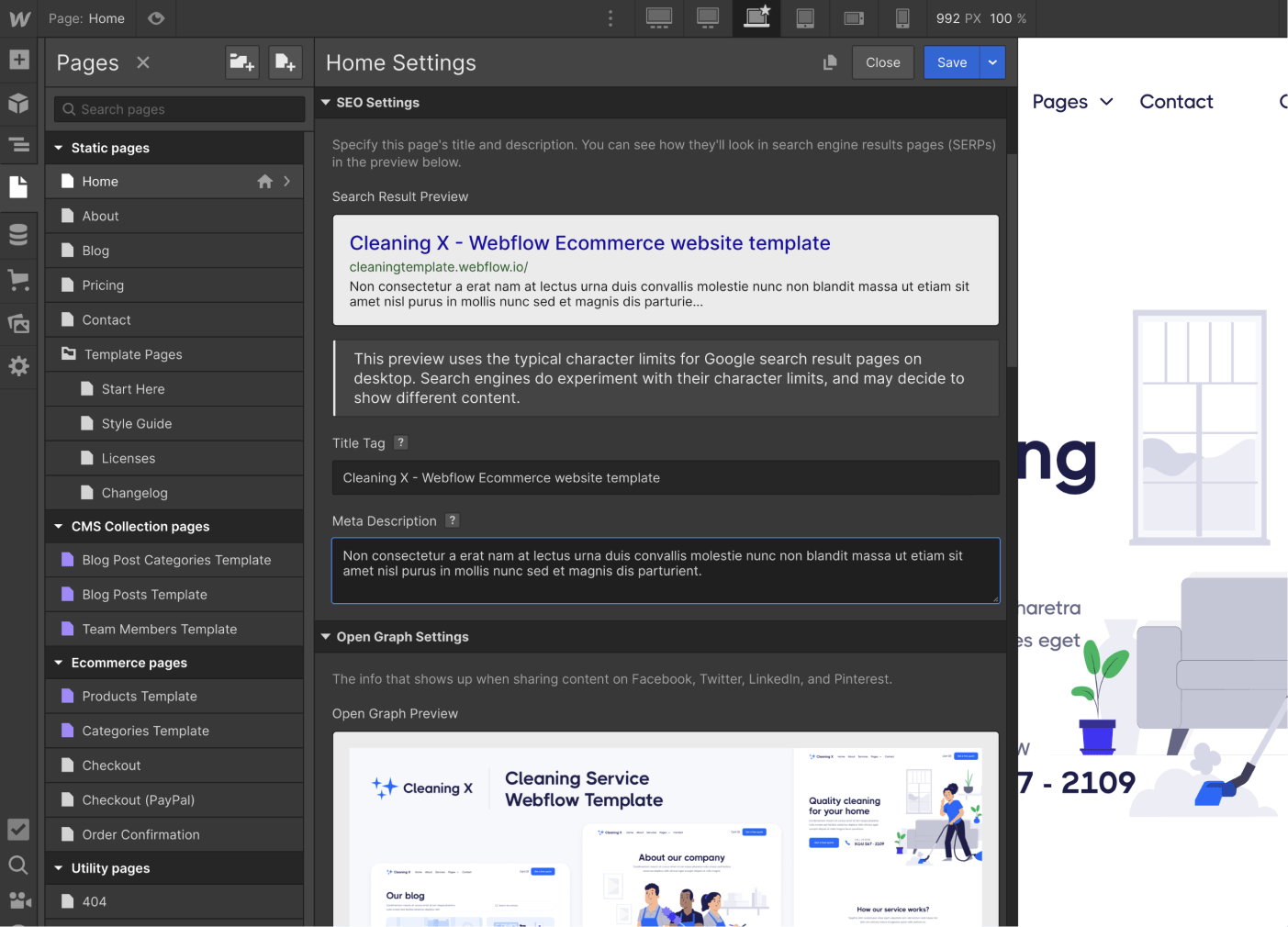Image resolution: width=1288 pixels, height=927 pixels.
Task: Collapse the Static pages group
Action: tap(59, 147)
